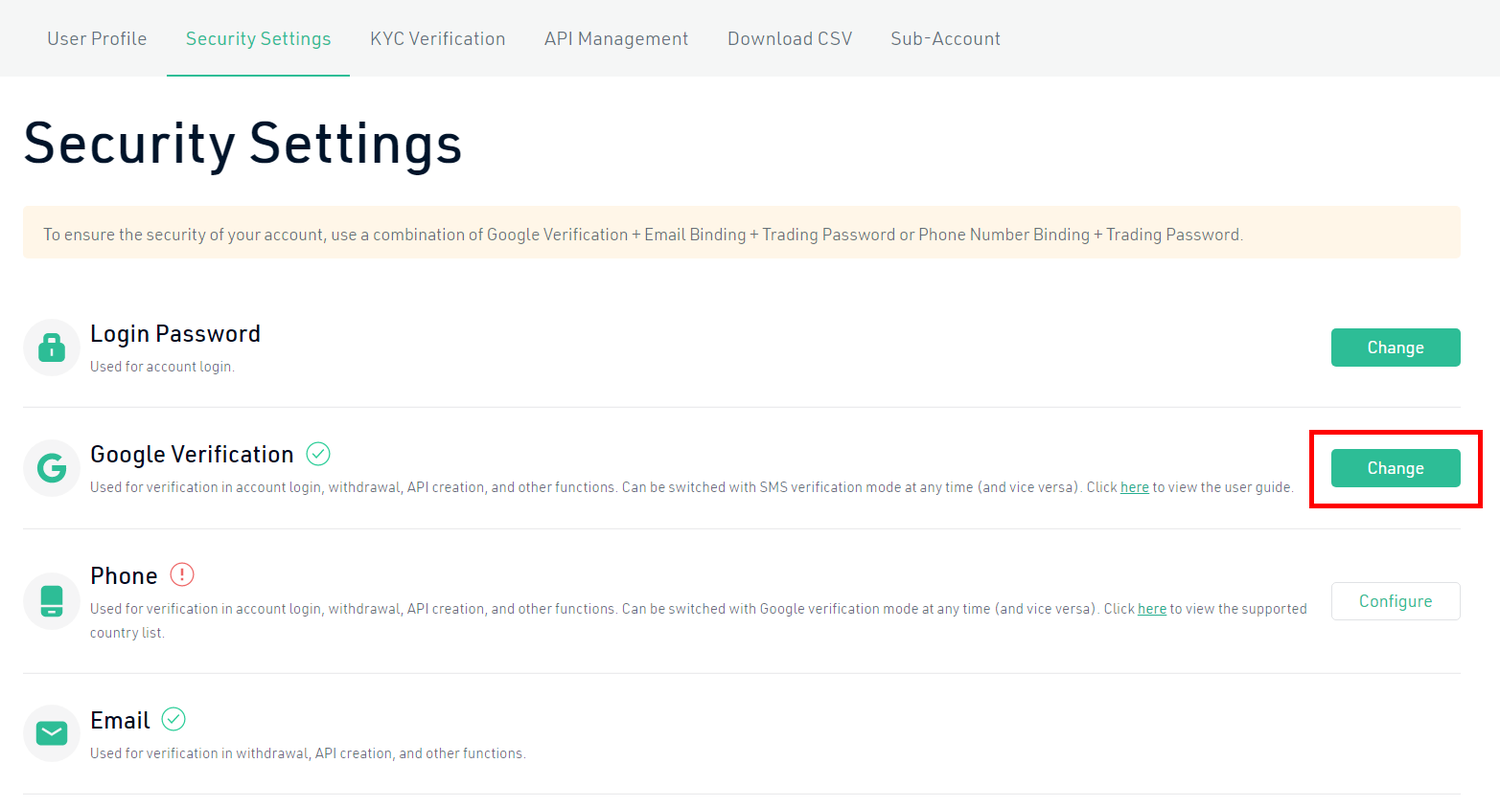
Task: Click the Login Password lock icon
Action: pyautogui.click(x=51, y=348)
